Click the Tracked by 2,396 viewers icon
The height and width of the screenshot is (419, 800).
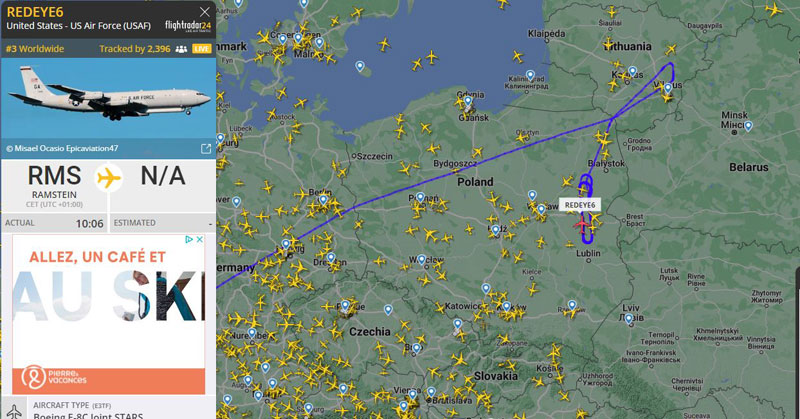[x=181, y=49]
